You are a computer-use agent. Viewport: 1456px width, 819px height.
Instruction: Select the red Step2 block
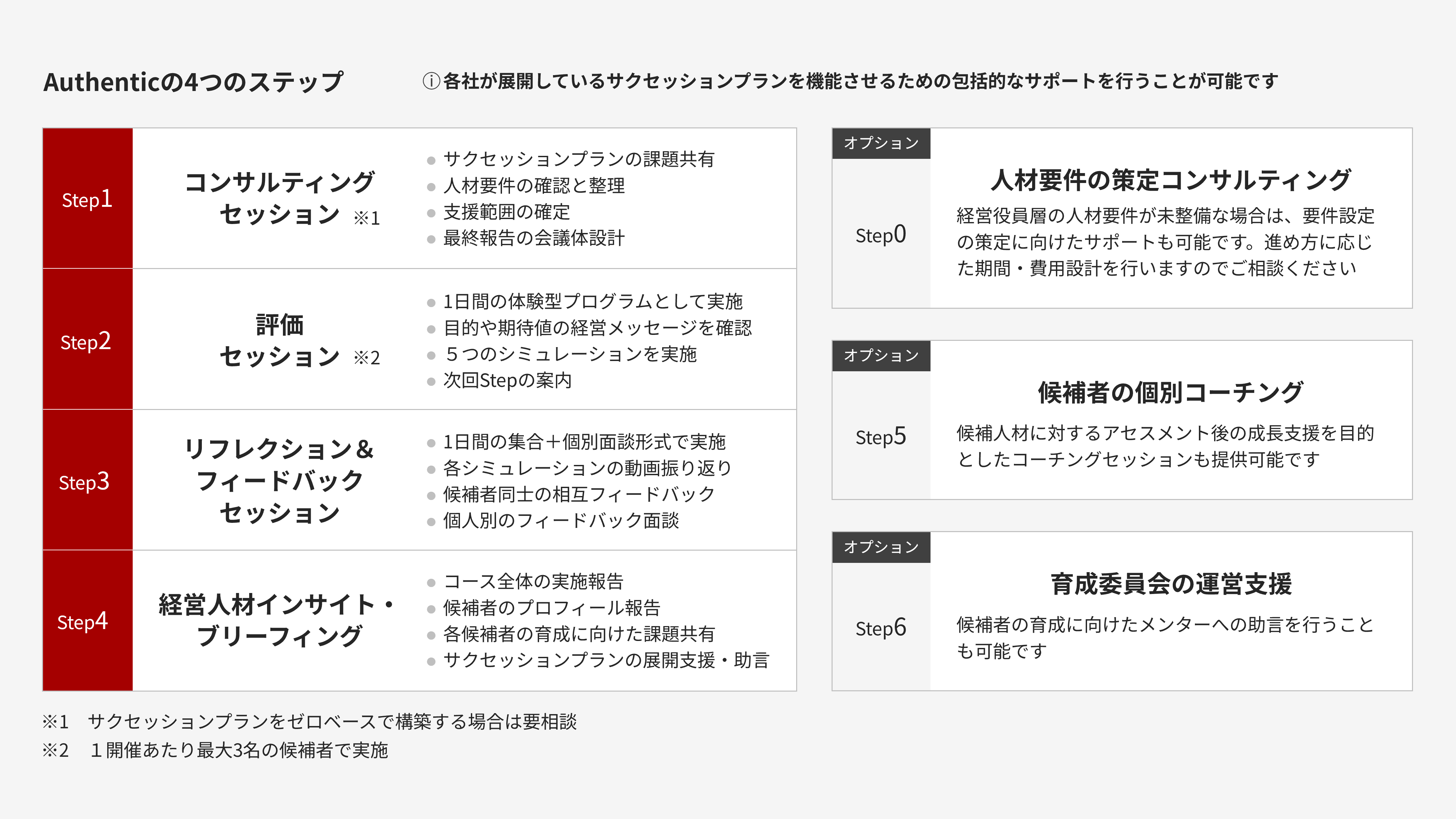[88, 339]
